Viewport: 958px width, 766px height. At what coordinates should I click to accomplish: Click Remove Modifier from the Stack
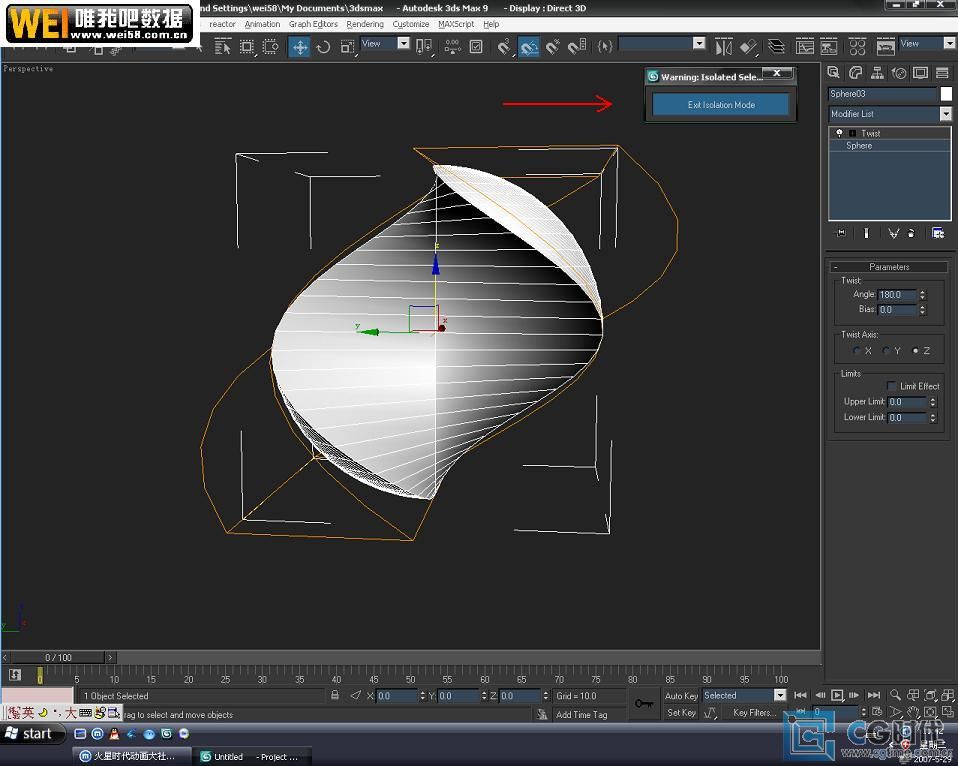911,233
